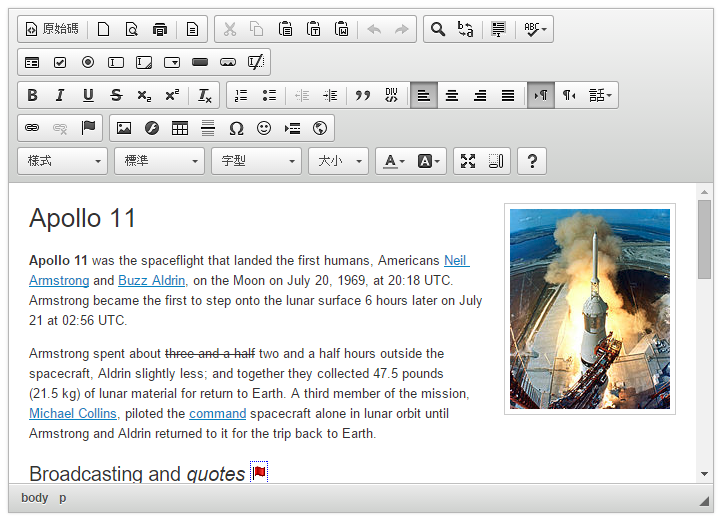The height and width of the screenshot is (519, 720).
Task: Toggle left text alignment
Action: 424,95
